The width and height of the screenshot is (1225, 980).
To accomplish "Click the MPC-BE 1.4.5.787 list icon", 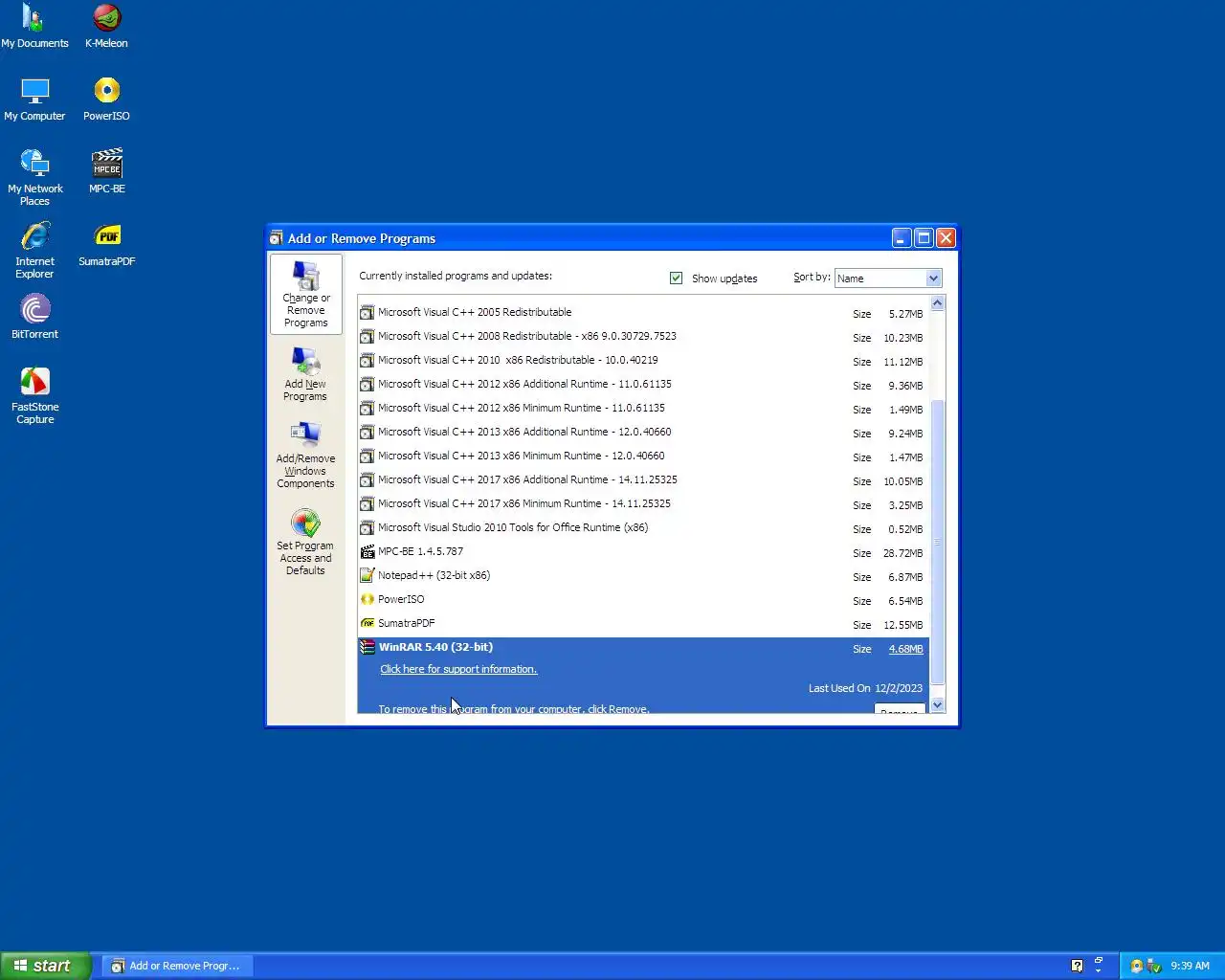I will coord(367,551).
